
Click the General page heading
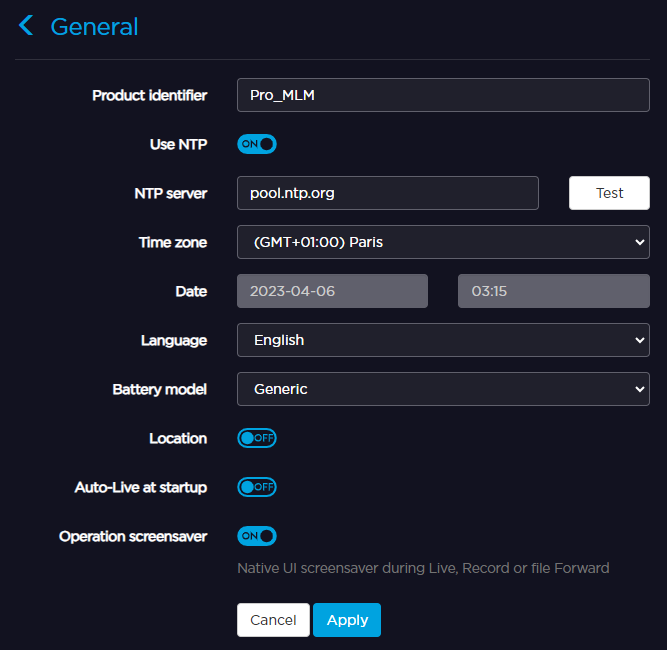point(94,27)
